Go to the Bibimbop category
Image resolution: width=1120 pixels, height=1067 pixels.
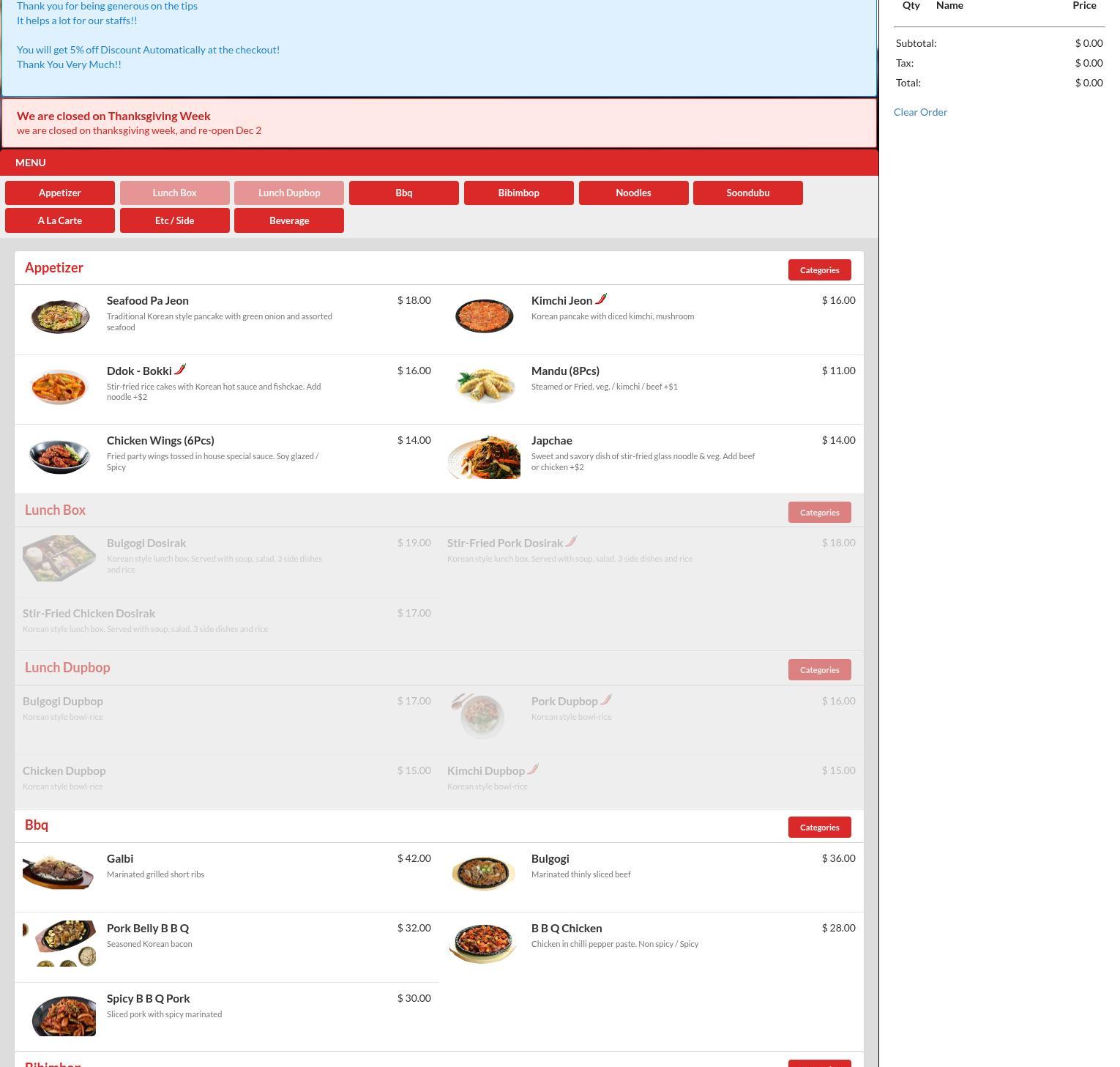click(519, 193)
